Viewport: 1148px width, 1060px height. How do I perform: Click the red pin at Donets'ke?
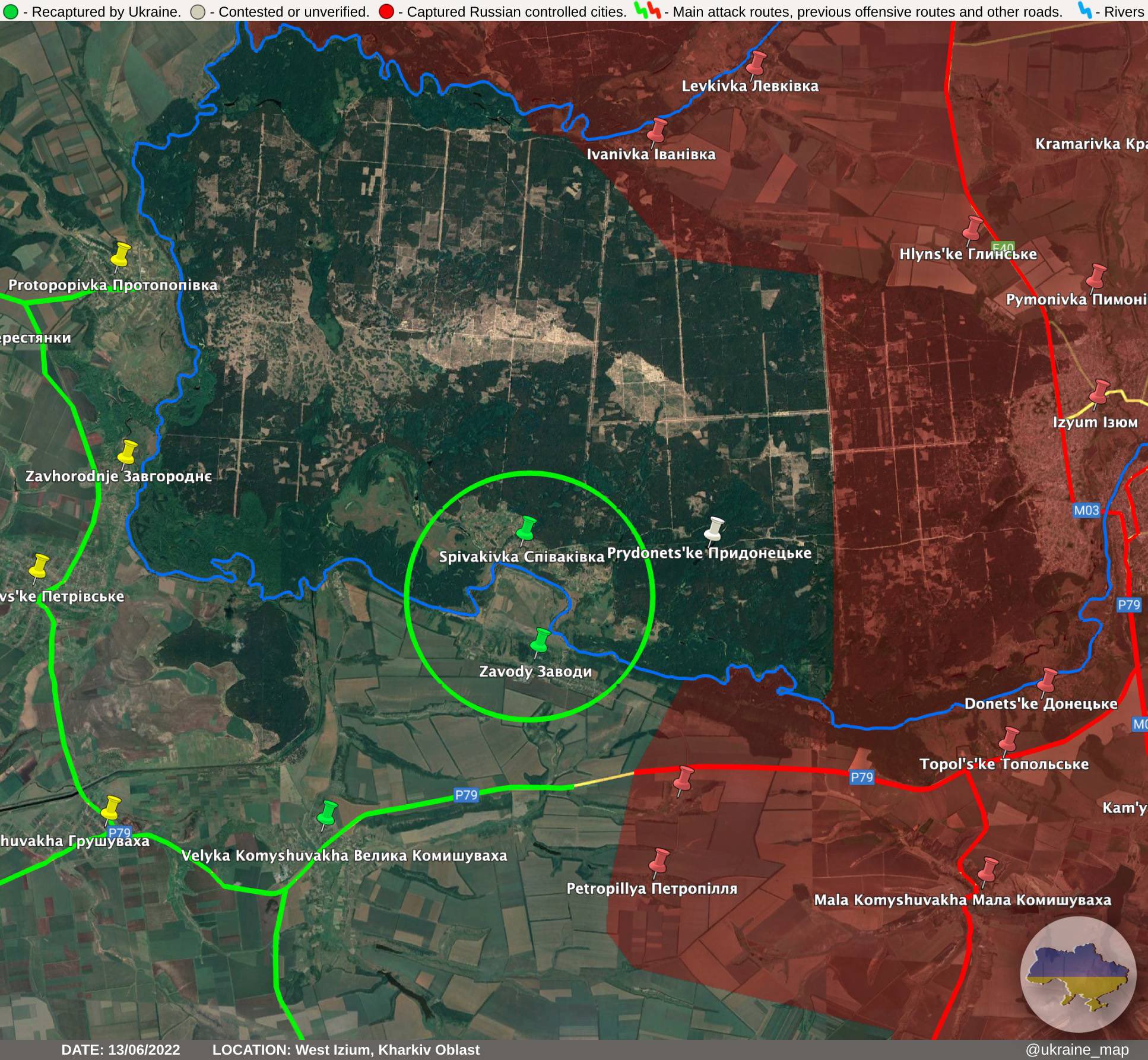1048,679
